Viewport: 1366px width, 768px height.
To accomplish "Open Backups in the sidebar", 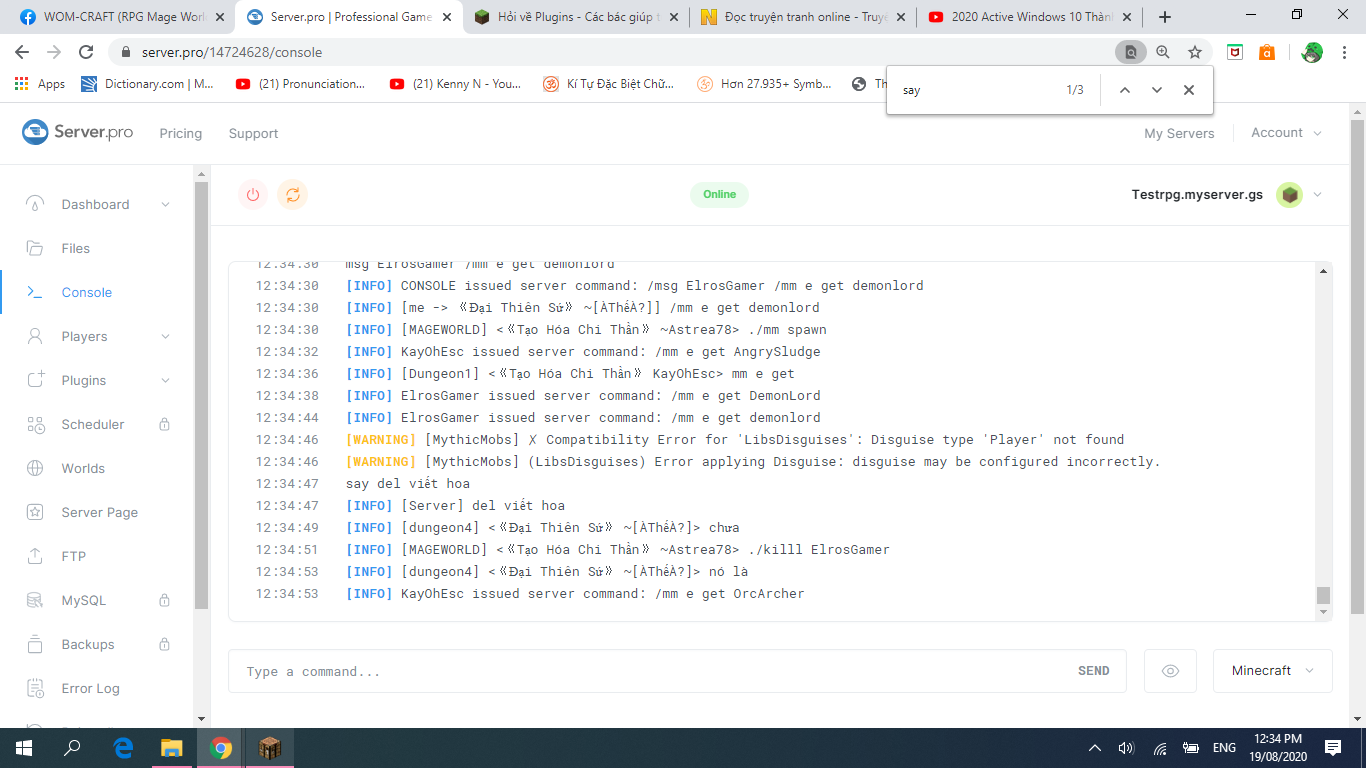I will point(88,644).
